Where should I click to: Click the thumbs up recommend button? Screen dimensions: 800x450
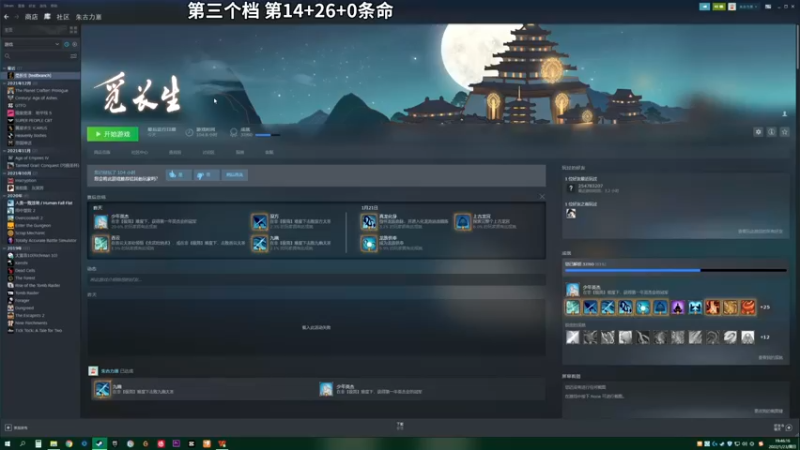click(178, 175)
